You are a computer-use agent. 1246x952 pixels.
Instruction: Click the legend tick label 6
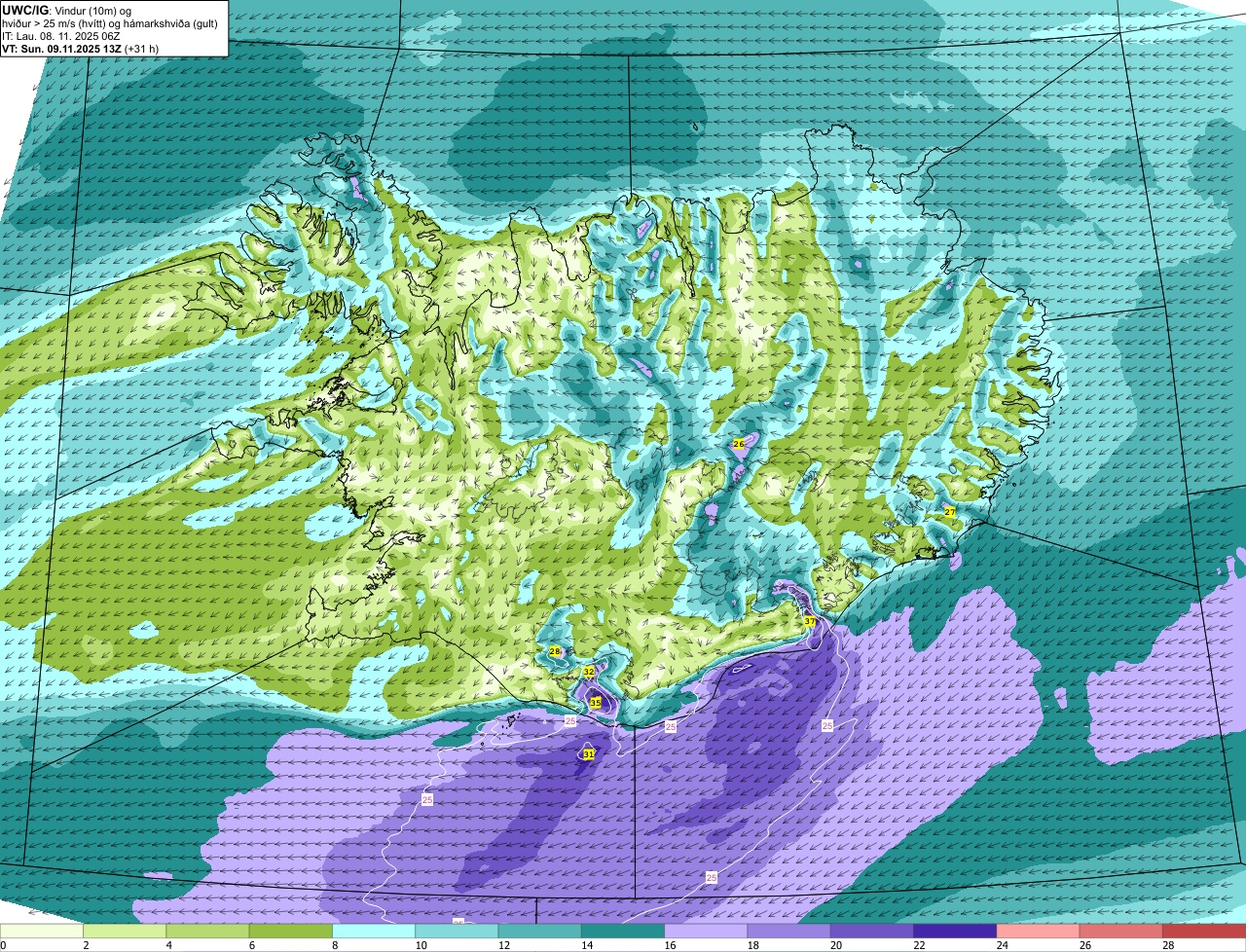pyautogui.click(x=251, y=945)
